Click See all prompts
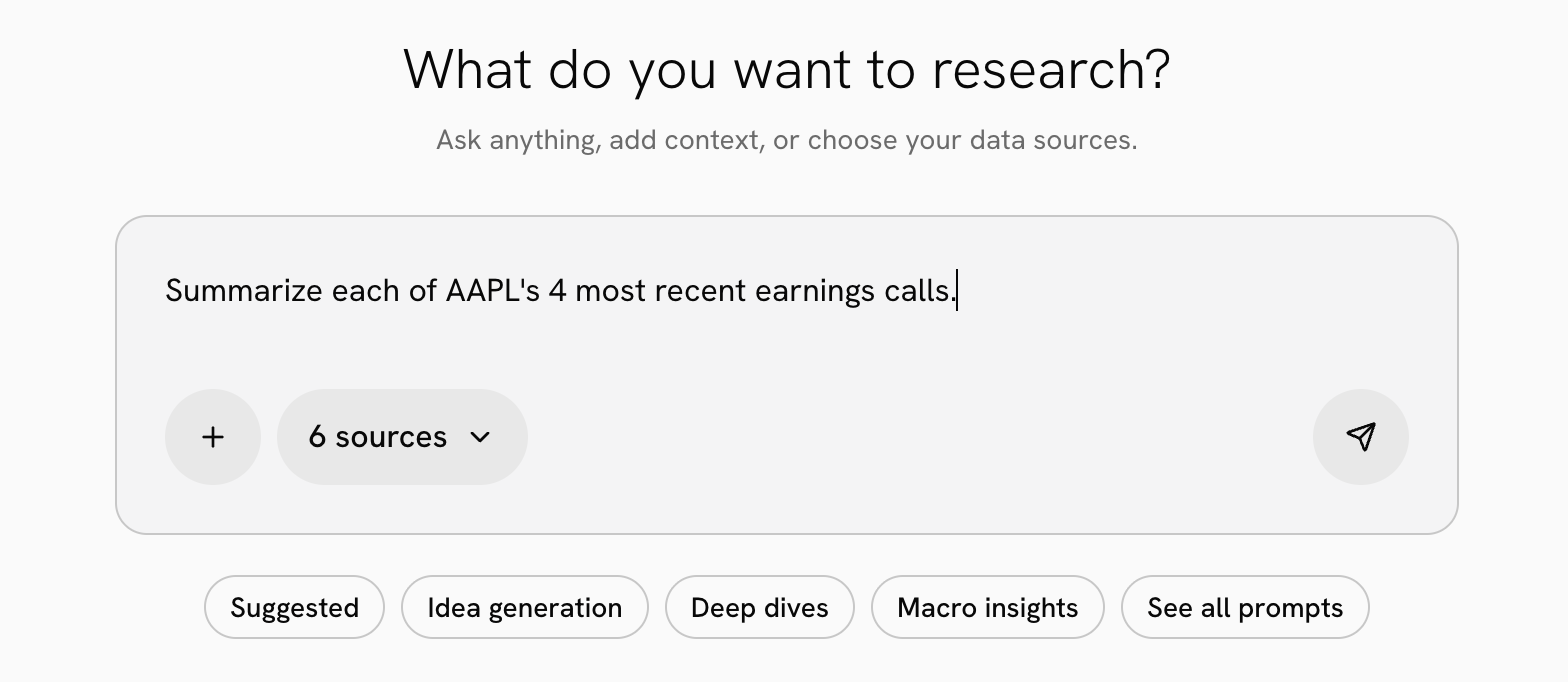Viewport: 1568px width, 682px height. tap(1245, 607)
